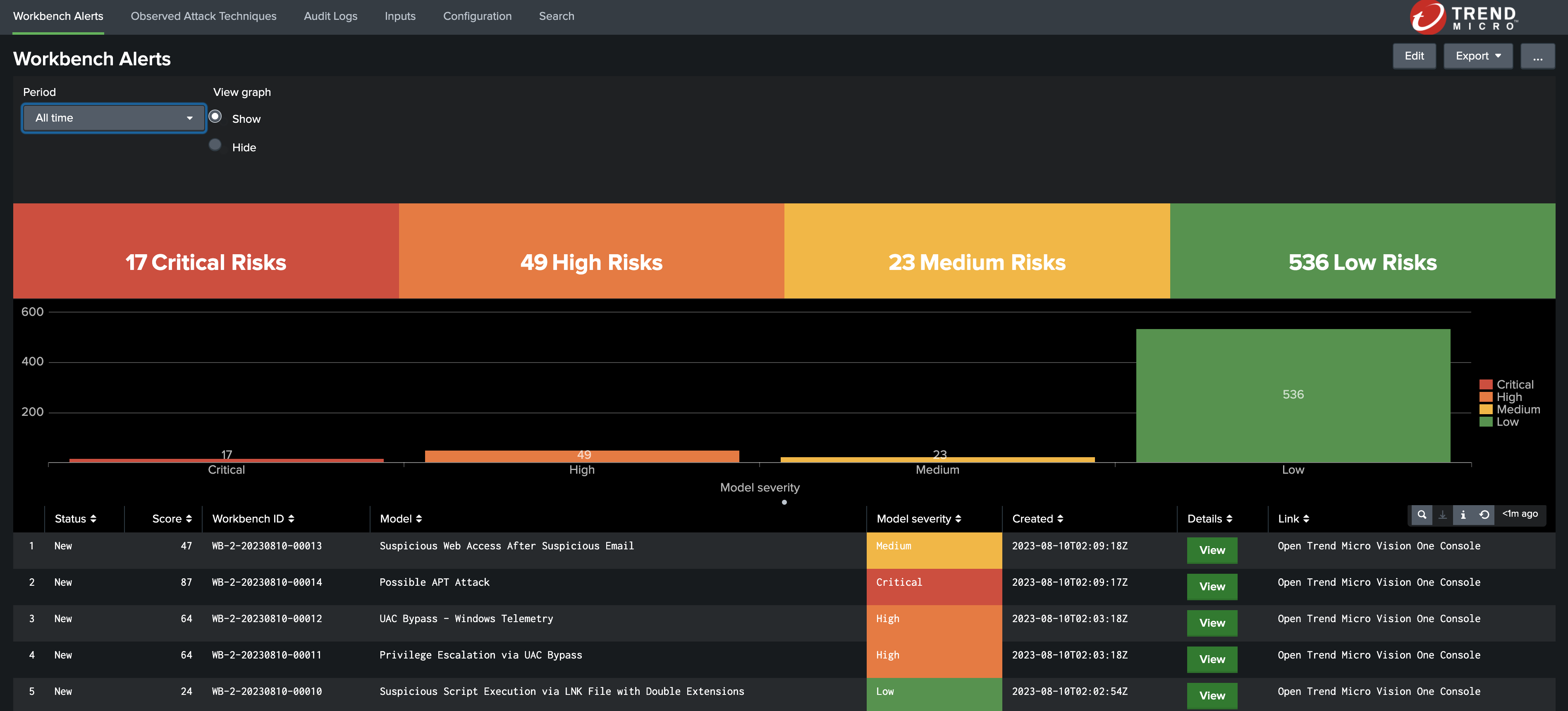Click Workbench ID WB-2-20230810-00014

click(267, 582)
